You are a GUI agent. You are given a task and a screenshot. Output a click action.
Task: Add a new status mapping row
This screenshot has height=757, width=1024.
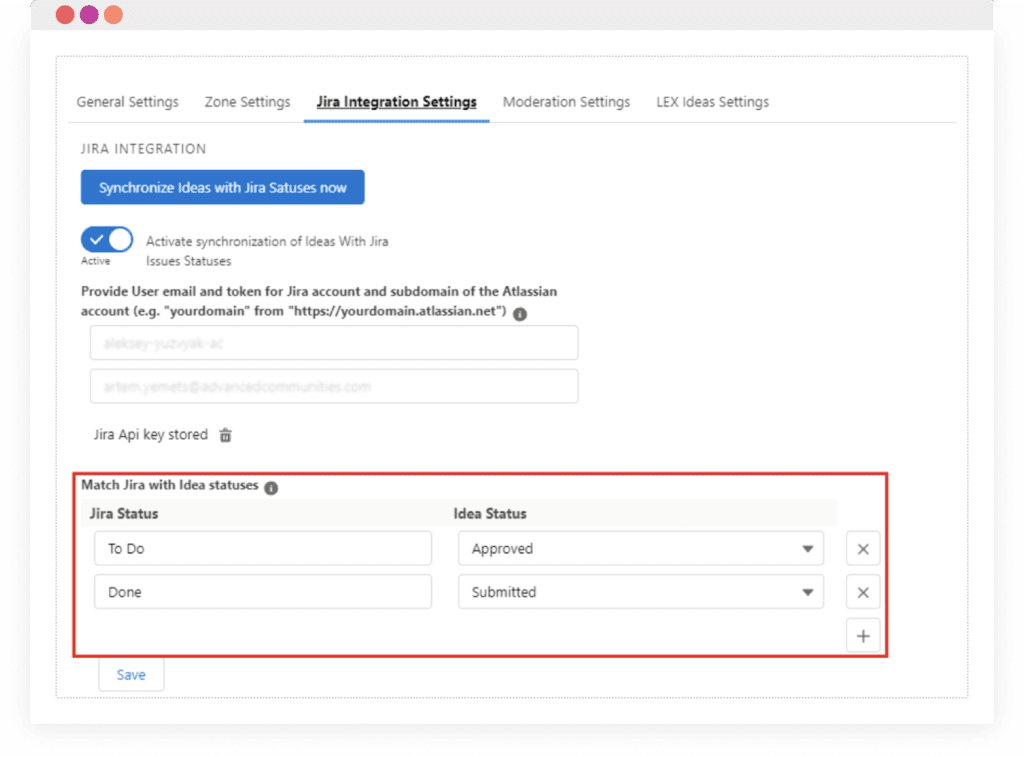click(863, 636)
